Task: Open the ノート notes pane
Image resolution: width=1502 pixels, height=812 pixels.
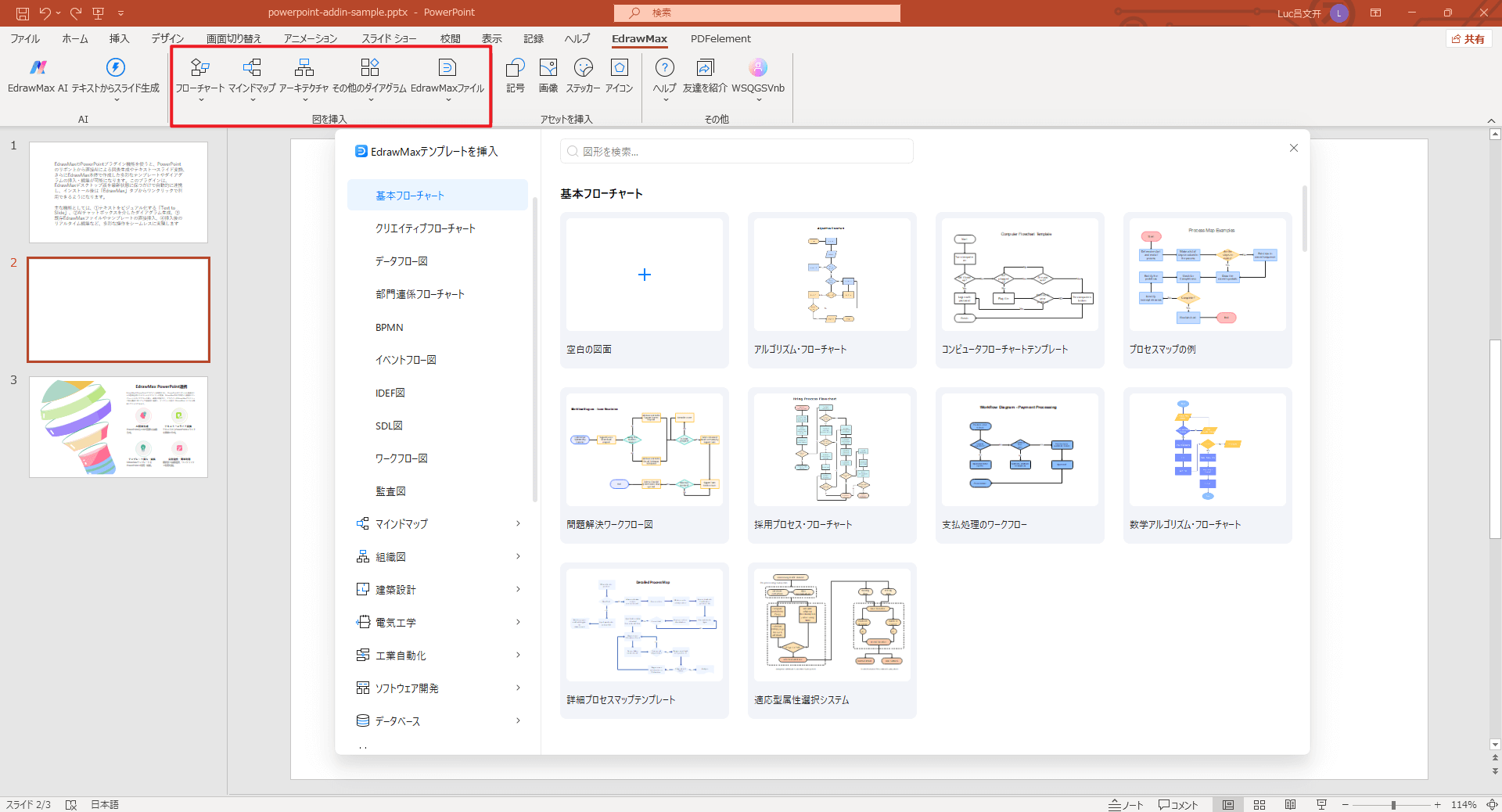Action: click(1126, 804)
